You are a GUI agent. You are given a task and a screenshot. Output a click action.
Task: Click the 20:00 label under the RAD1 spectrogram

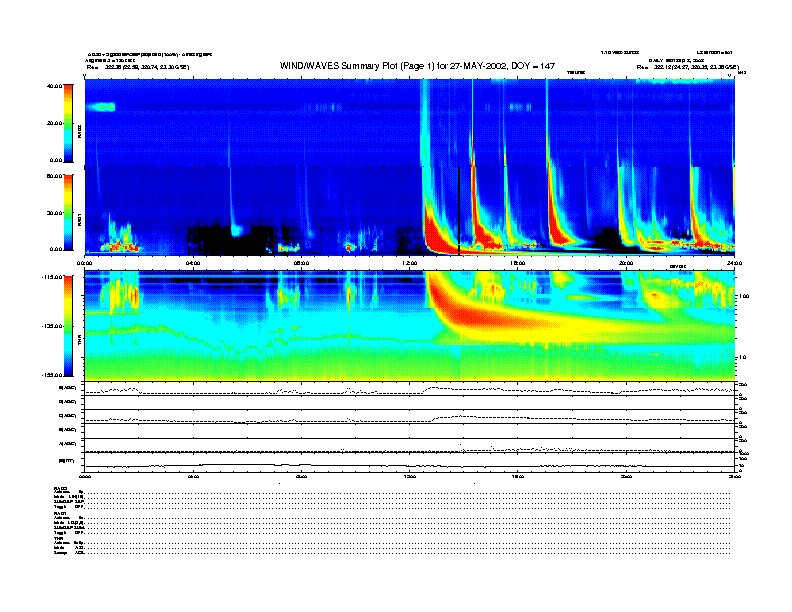tap(626, 263)
